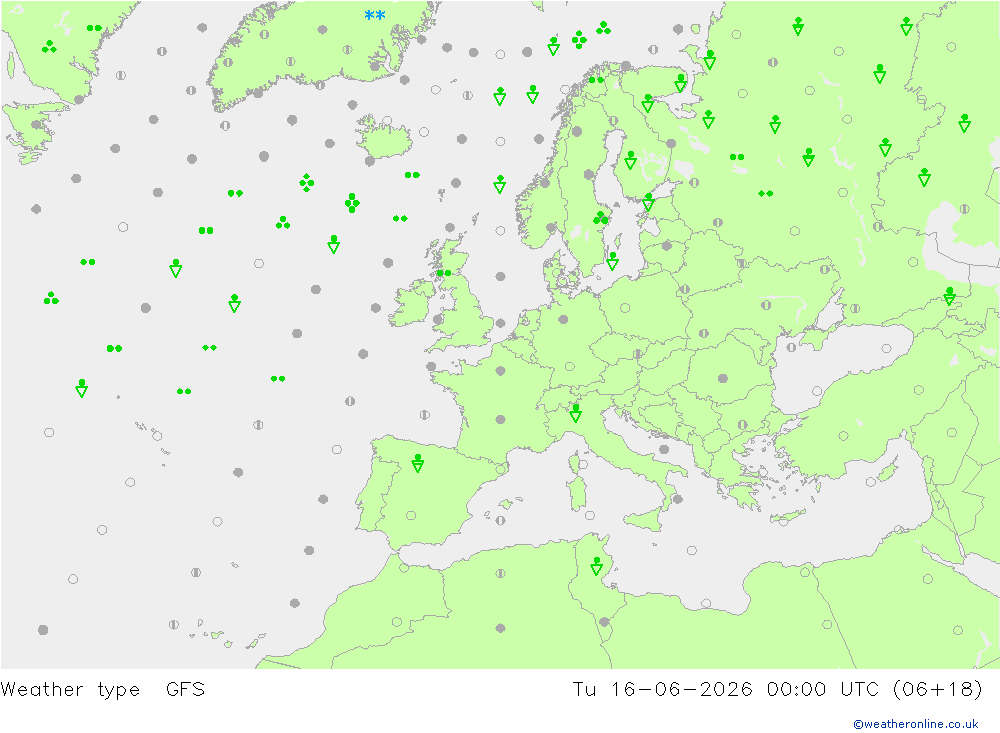This screenshot has width=1000, height=733.
Task: Open the weatheronline.co.uk copyright link
Action: (916, 724)
